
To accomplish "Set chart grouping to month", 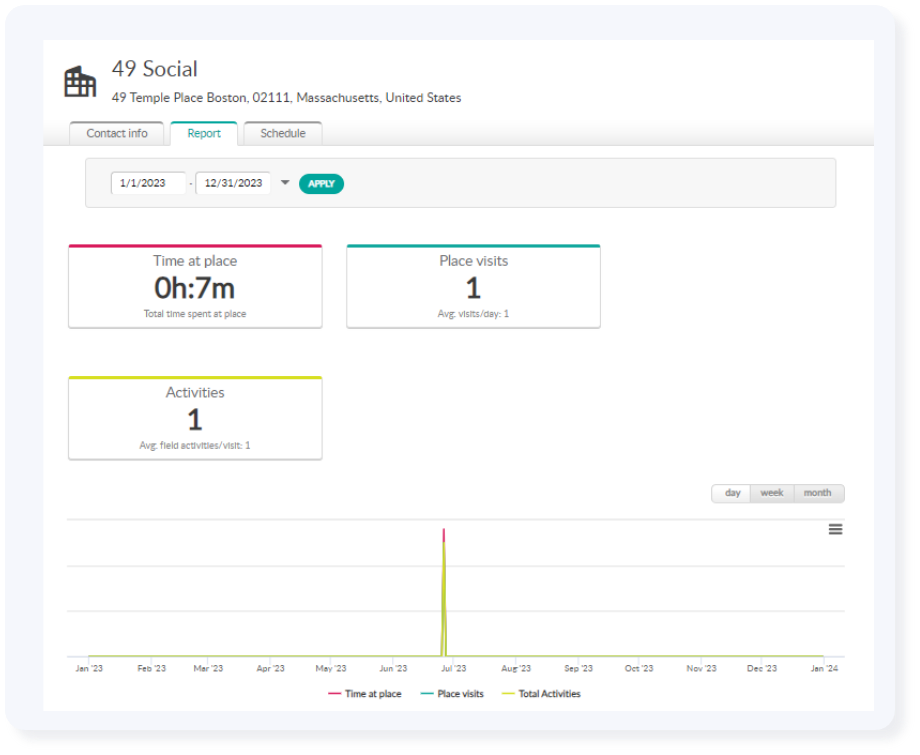I will 818,493.
